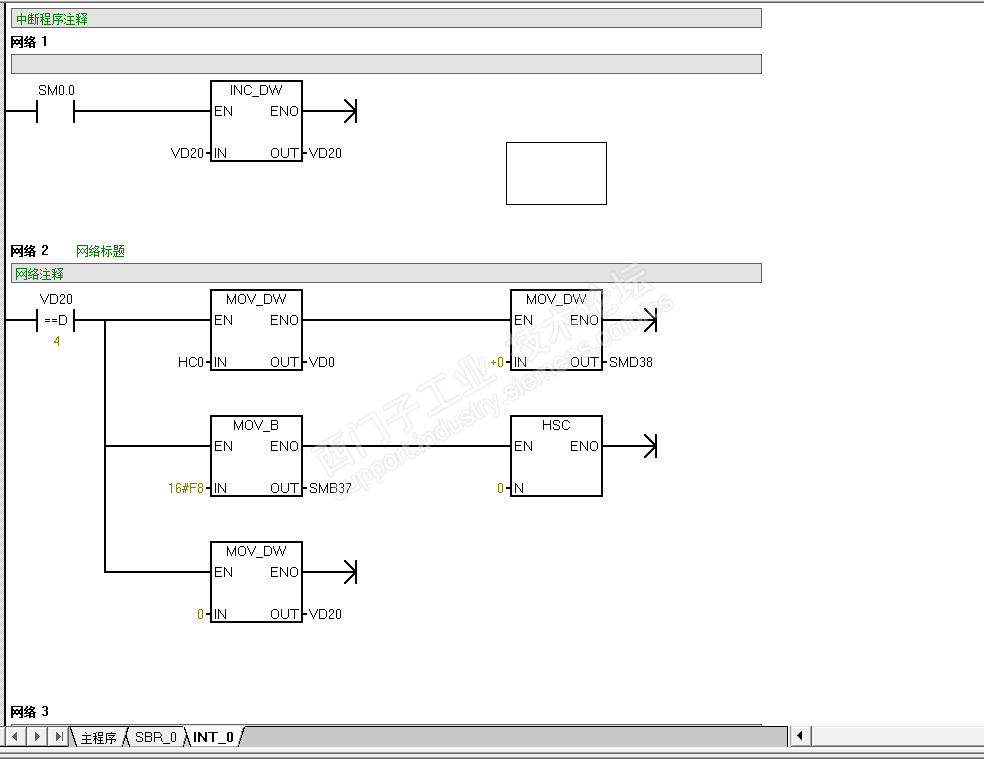Select the MOV_B instruction block

pos(256,456)
